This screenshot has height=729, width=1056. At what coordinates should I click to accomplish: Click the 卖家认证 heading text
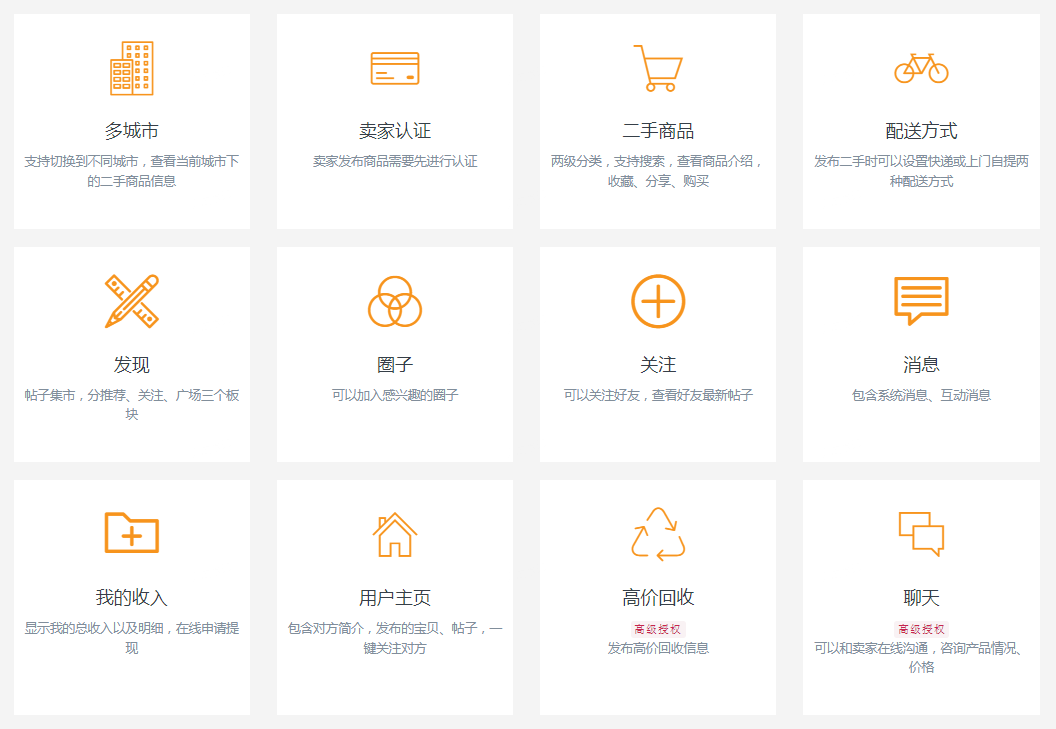395,131
